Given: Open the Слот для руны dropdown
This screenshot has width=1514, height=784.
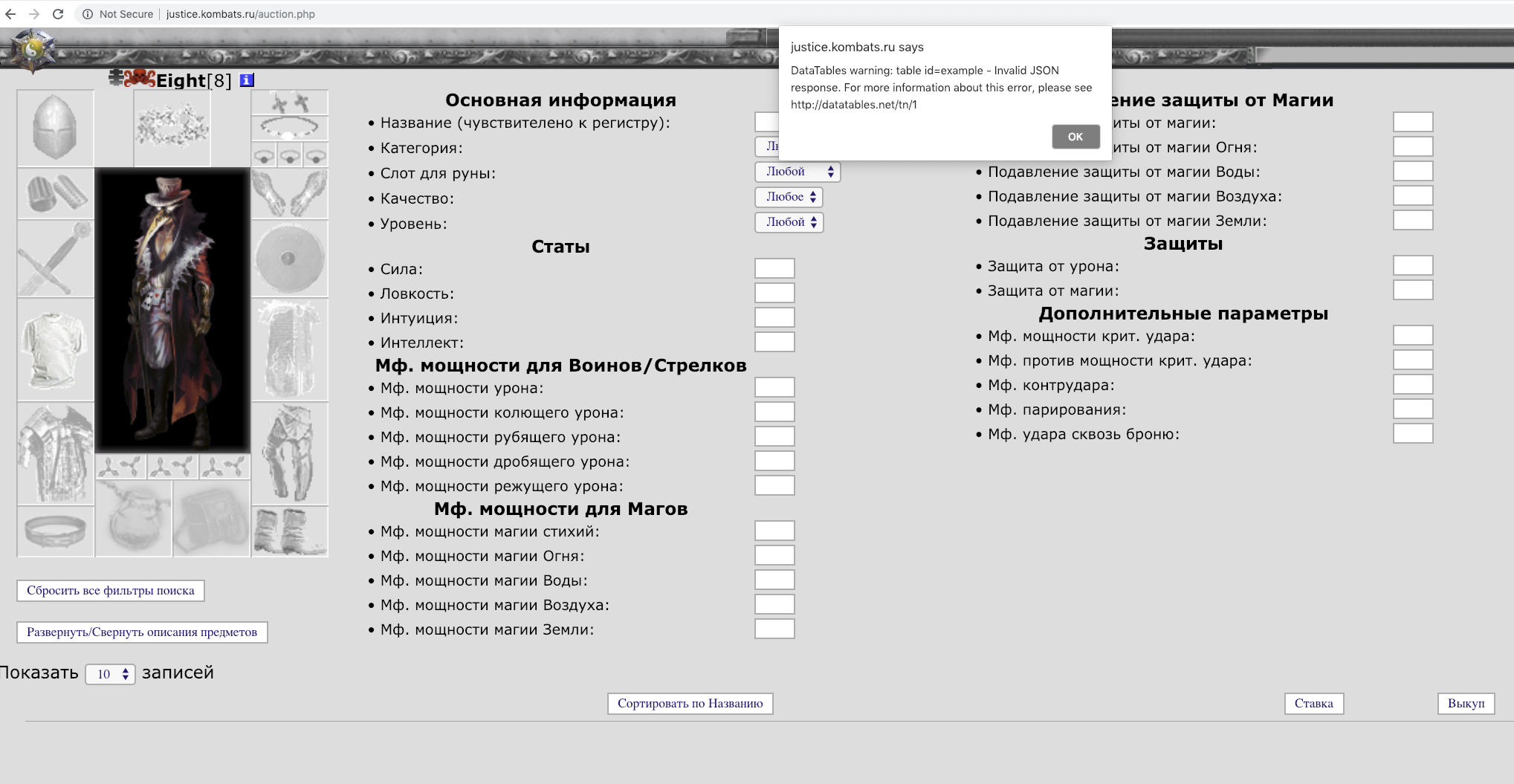Looking at the screenshot, I should pos(798,172).
